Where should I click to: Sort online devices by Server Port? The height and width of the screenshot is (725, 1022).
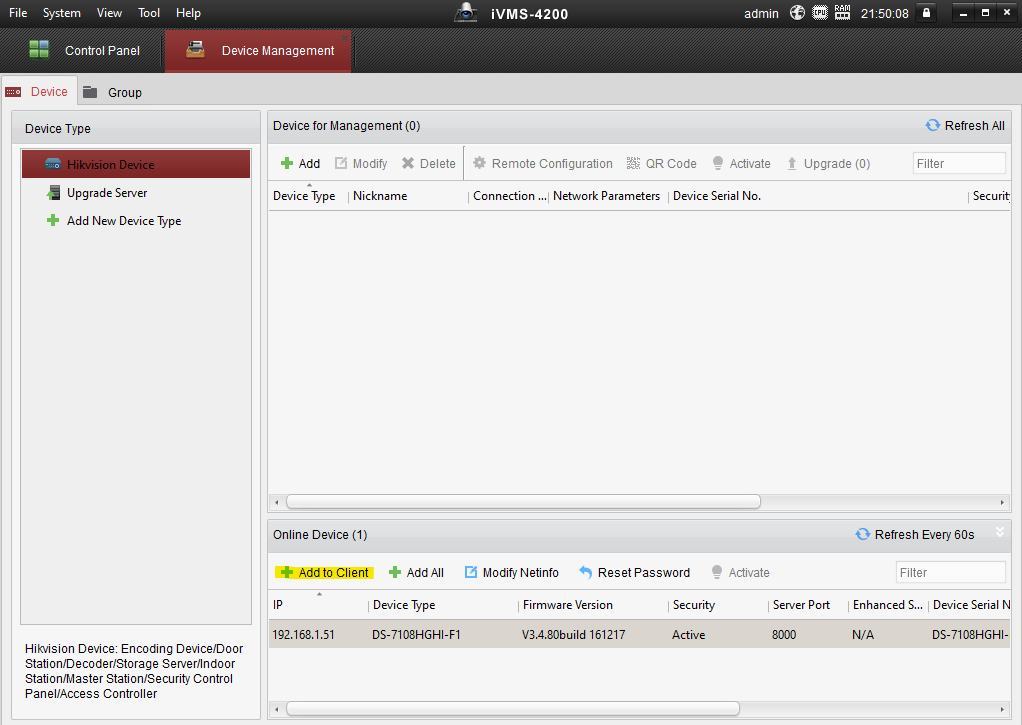(x=801, y=605)
